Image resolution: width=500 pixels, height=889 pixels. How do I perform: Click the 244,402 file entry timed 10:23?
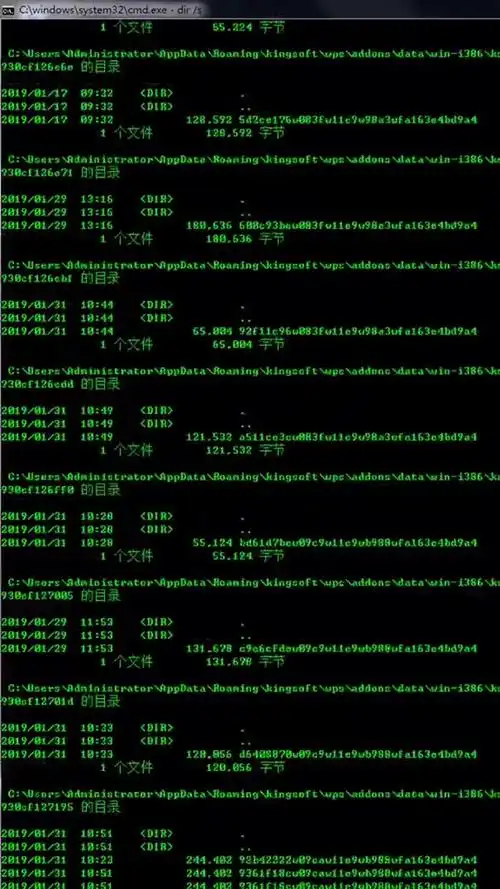(x=239, y=860)
